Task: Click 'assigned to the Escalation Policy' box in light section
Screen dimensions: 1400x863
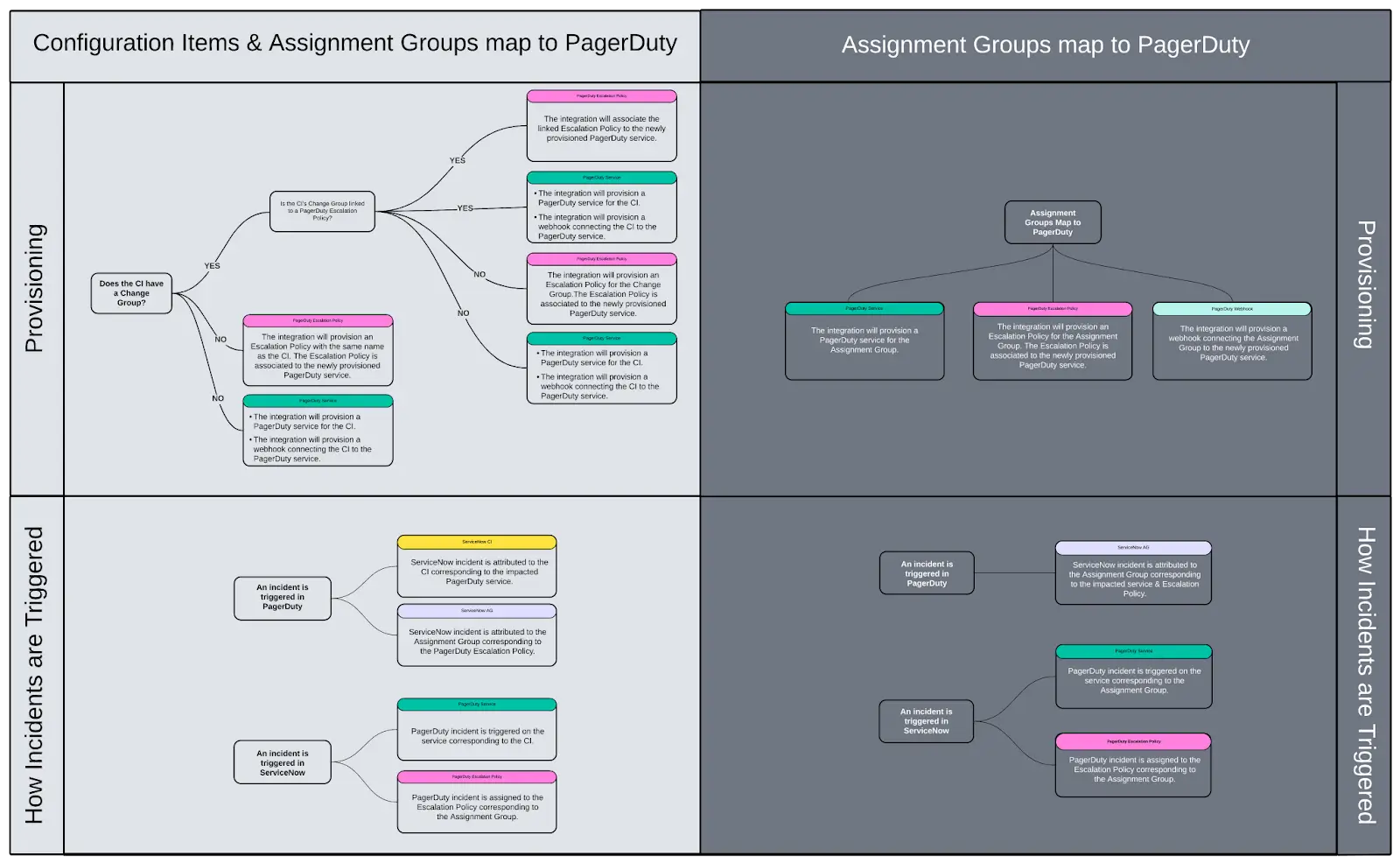Action: click(477, 802)
